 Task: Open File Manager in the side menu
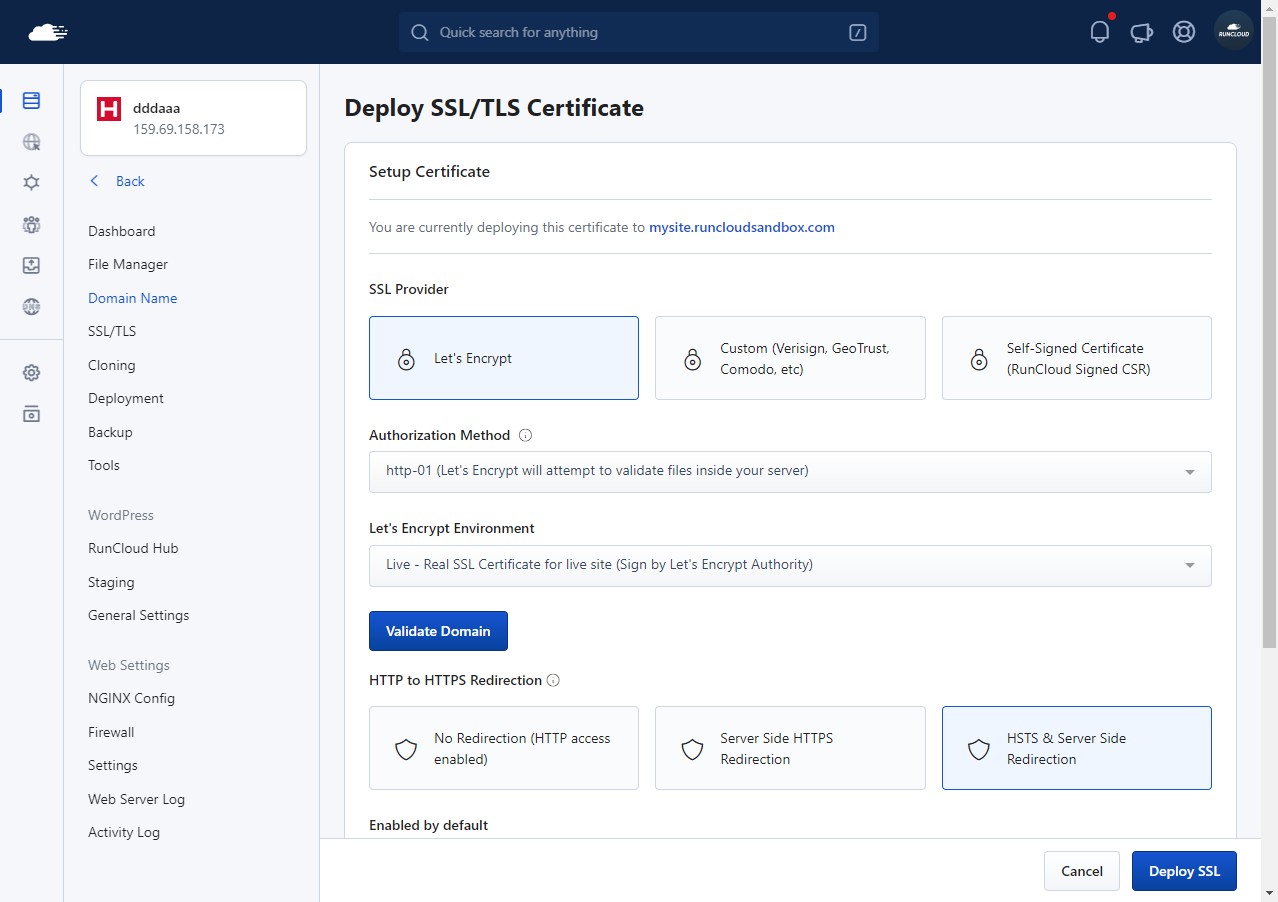pyautogui.click(x=128, y=264)
